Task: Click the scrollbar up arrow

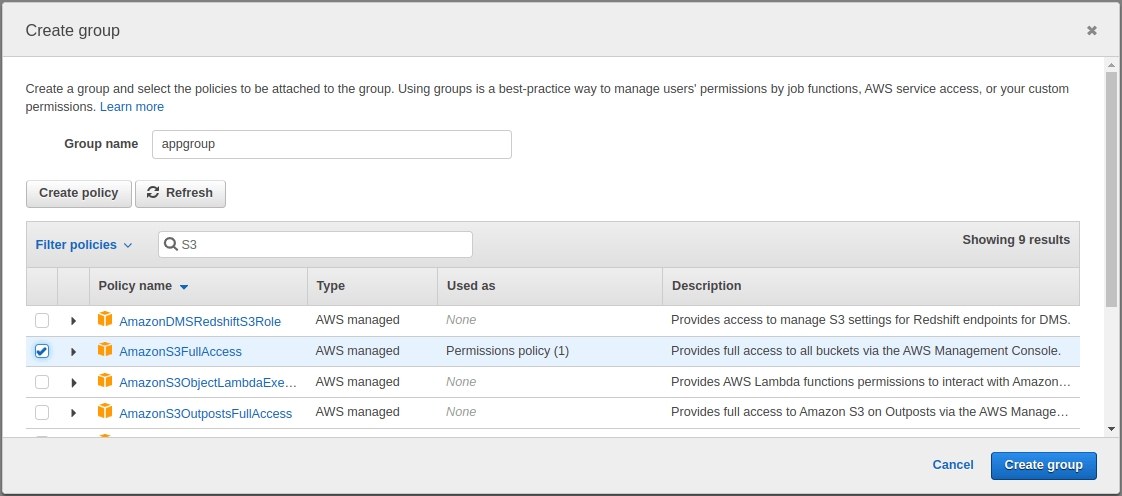Action: click(x=1111, y=64)
